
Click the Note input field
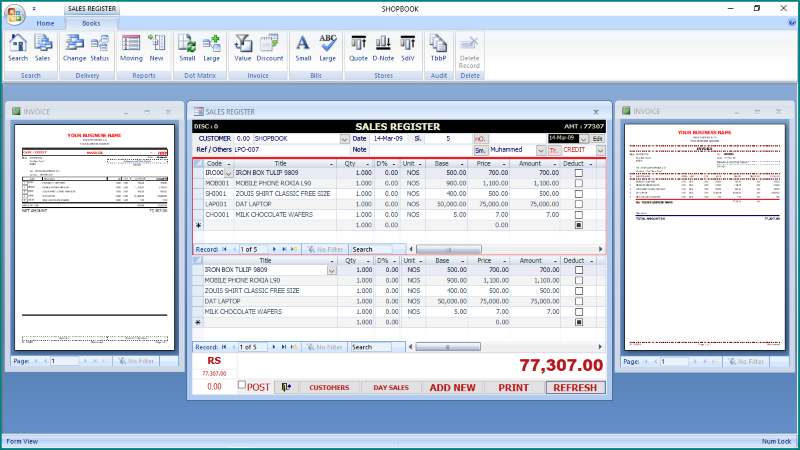[421, 150]
